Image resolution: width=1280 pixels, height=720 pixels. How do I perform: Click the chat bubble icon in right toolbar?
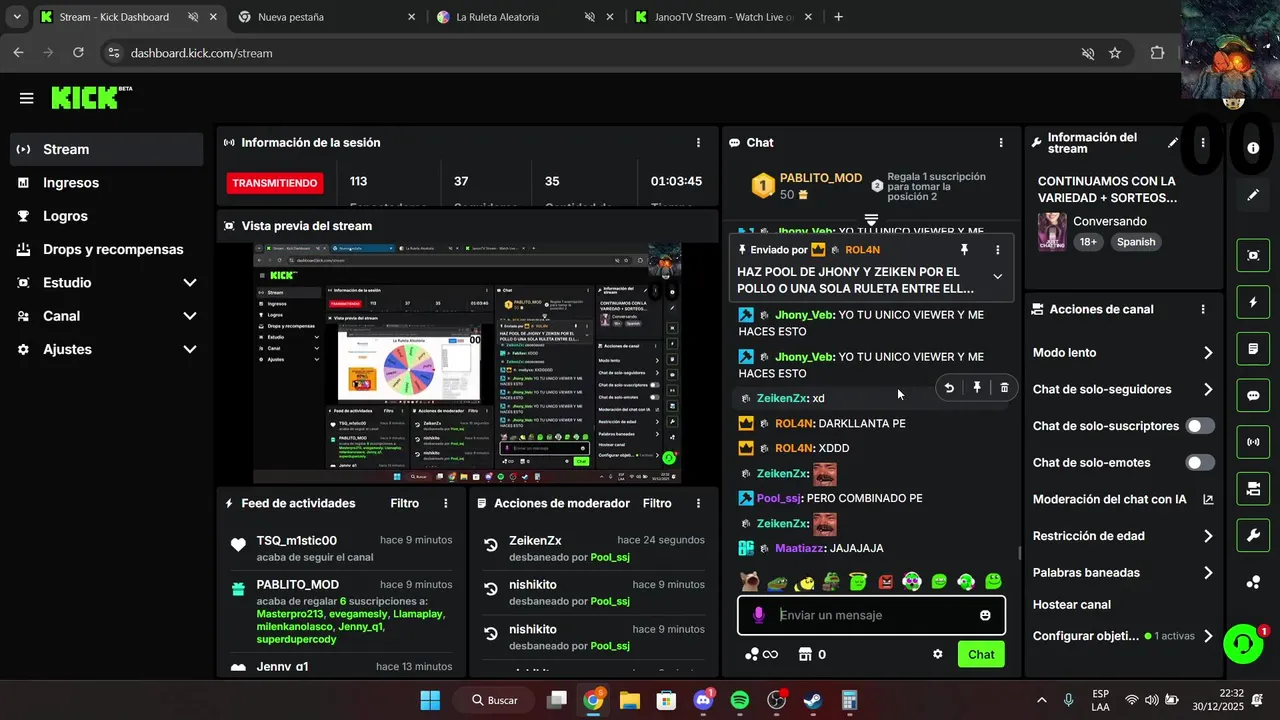1253,395
